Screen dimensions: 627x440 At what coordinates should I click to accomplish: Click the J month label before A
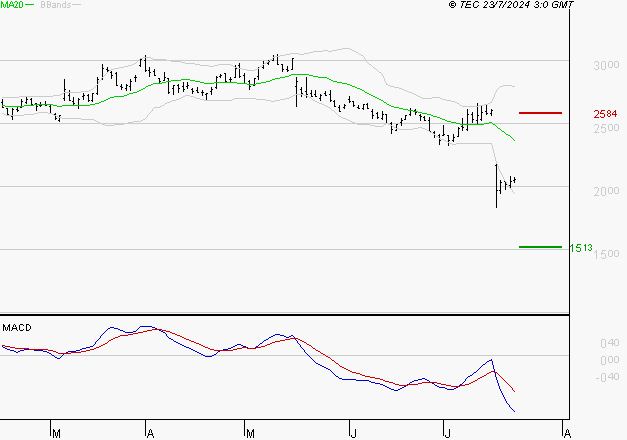pyautogui.click(x=447, y=433)
